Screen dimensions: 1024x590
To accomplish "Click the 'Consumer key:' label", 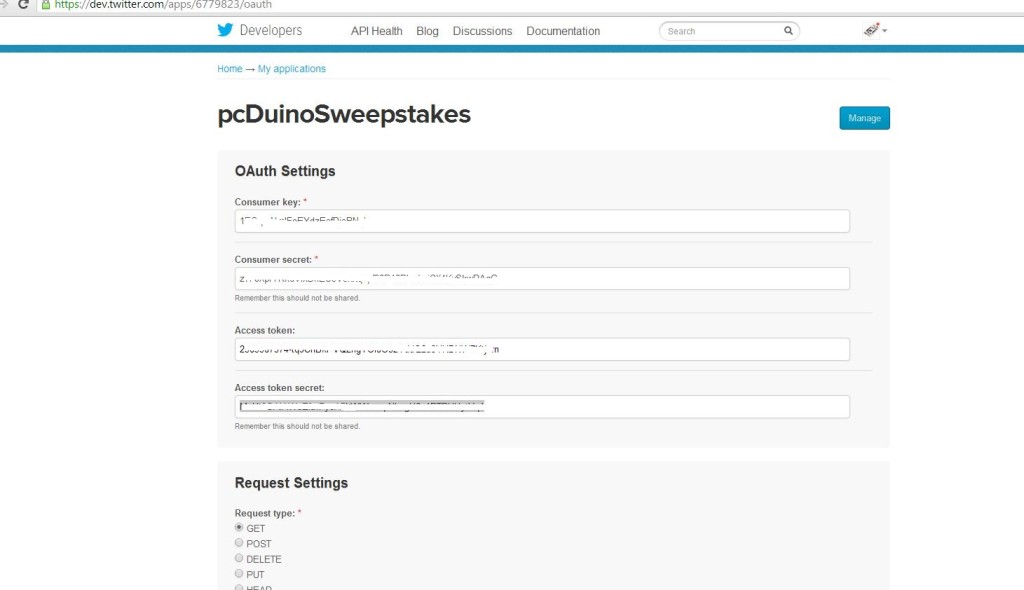I will pyautogui.click(x=267, y=202).
